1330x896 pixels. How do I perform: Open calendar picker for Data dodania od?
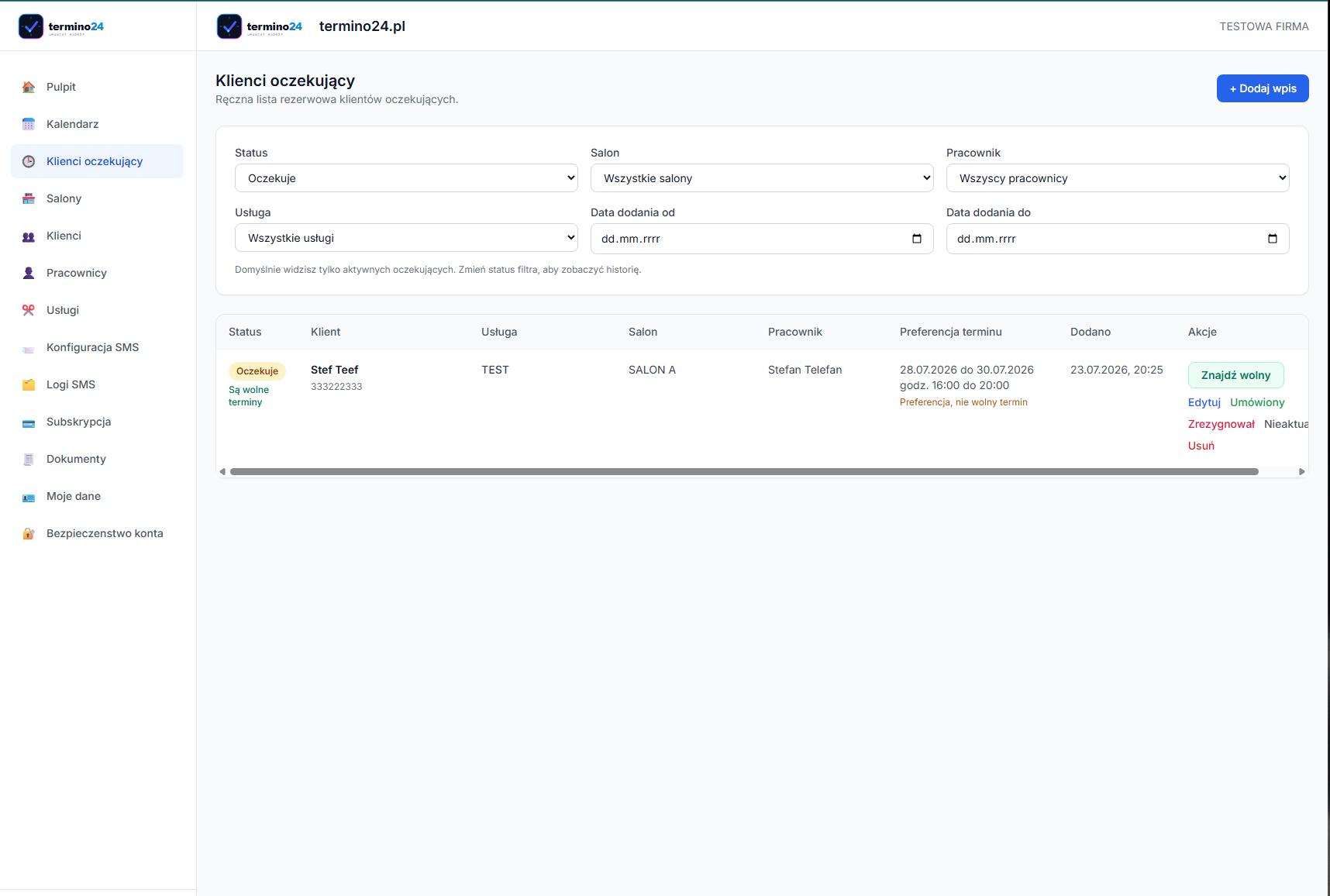pos(917,239)
